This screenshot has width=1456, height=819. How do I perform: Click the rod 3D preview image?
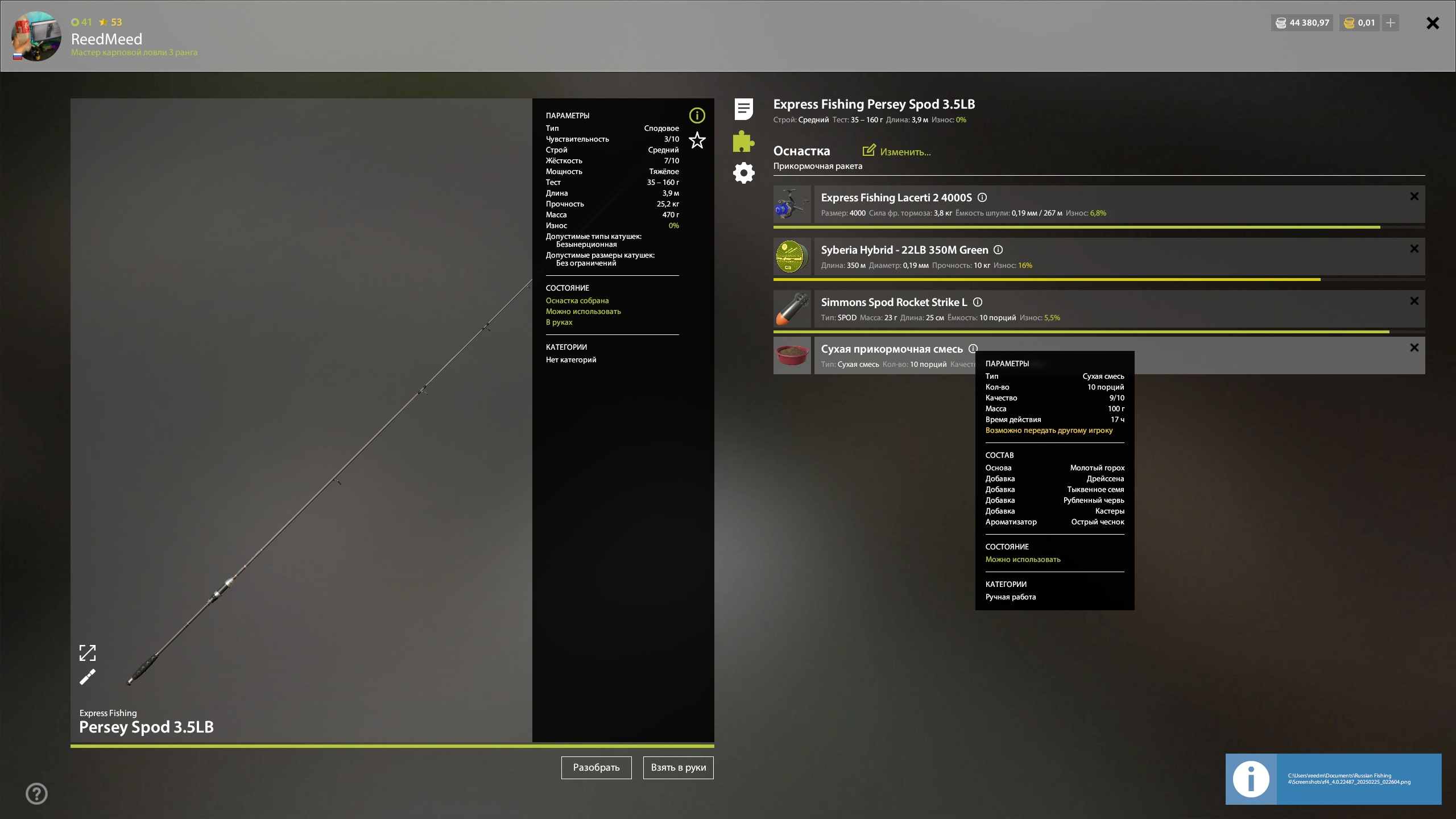click(301, 420)
